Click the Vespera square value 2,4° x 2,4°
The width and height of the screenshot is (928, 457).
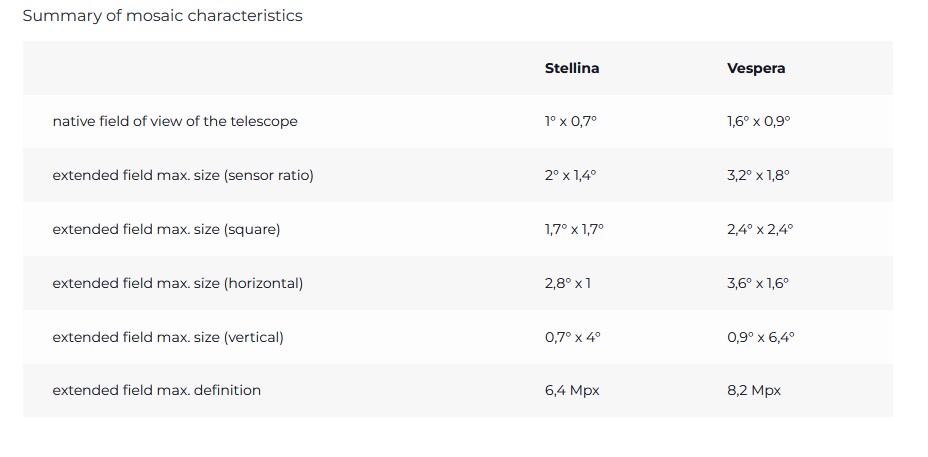pos(761,229)
